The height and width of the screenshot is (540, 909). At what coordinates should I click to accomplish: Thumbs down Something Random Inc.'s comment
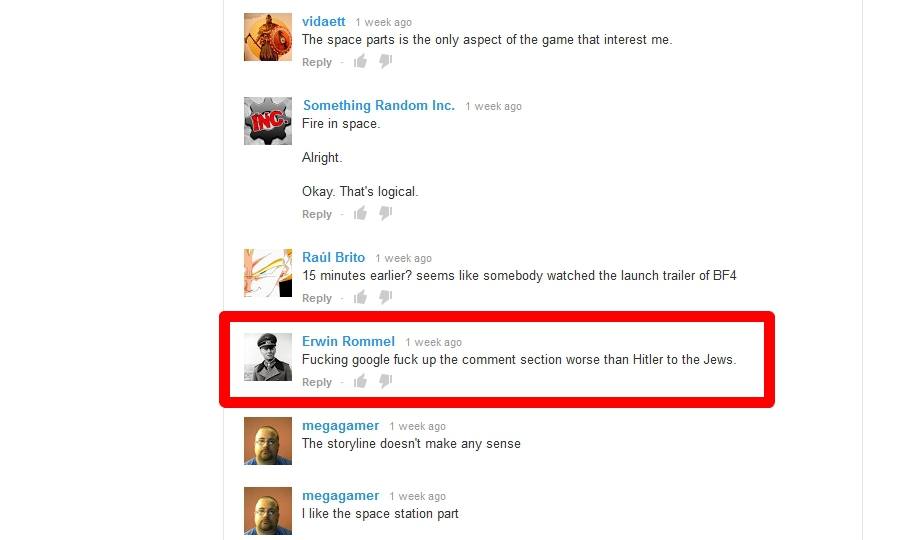pyautogui.click(x=386, y=213)
